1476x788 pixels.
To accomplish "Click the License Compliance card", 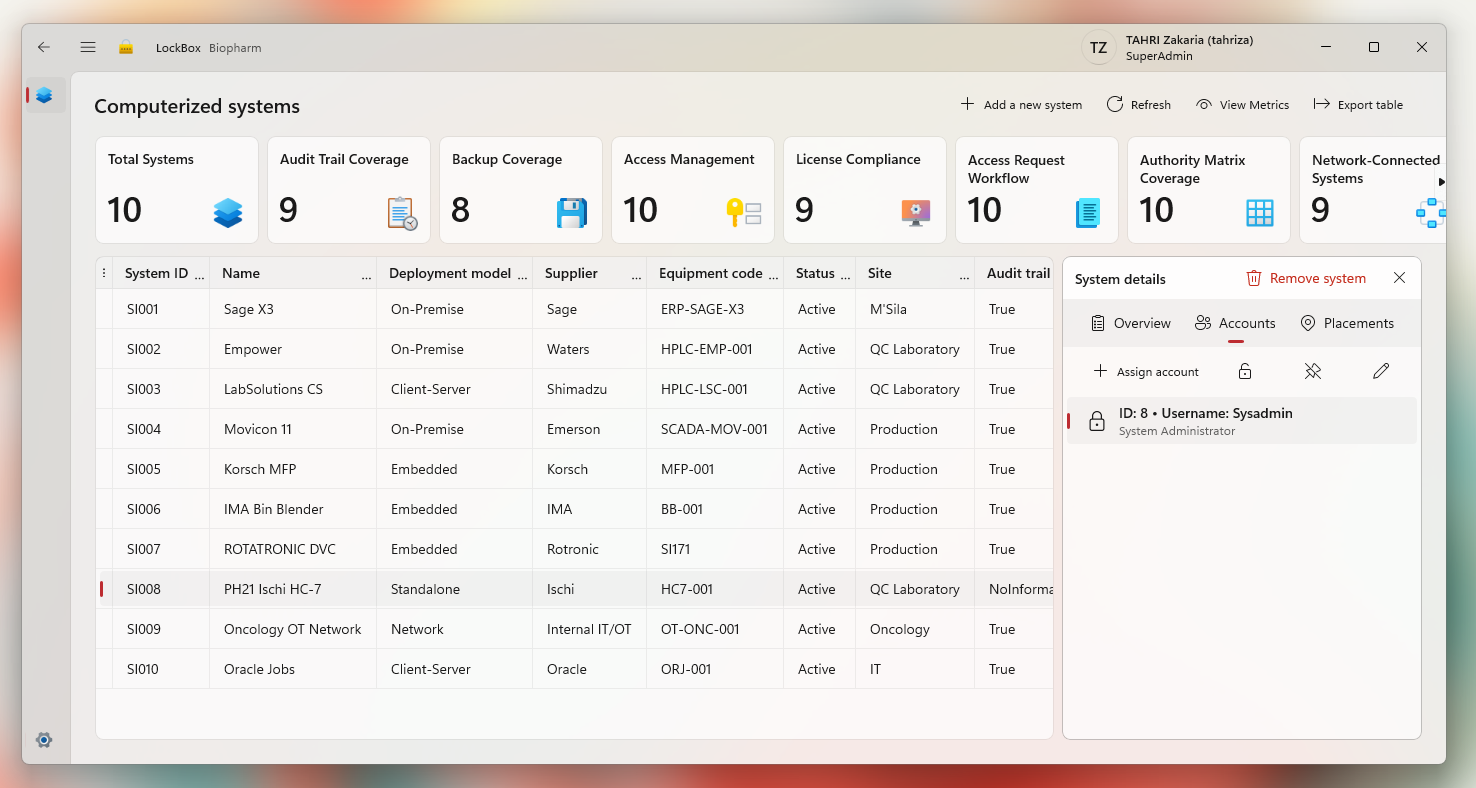I will pos(865,190).
